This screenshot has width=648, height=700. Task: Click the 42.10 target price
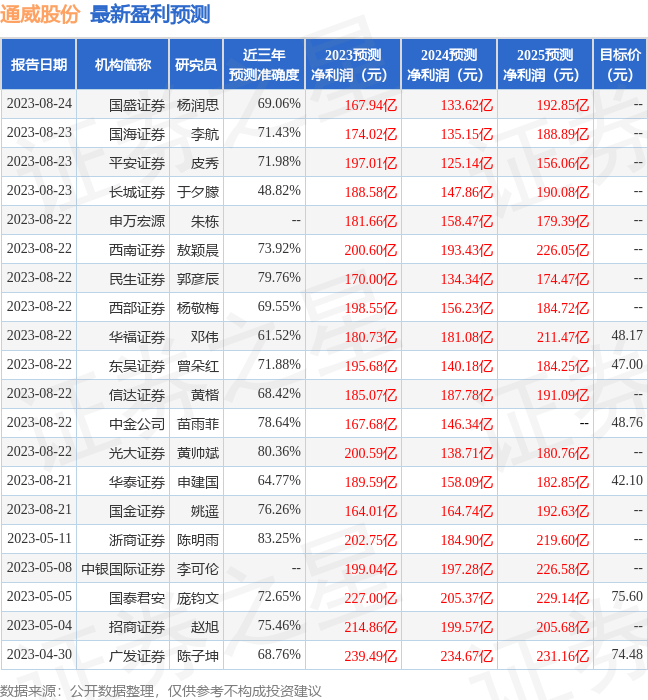(x=627, y=480)
